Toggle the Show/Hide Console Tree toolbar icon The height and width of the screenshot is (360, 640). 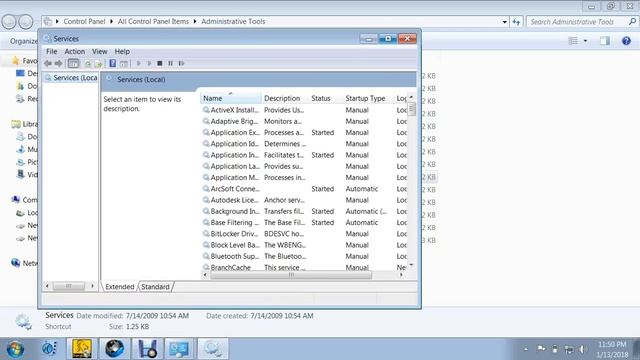[73, 63]
